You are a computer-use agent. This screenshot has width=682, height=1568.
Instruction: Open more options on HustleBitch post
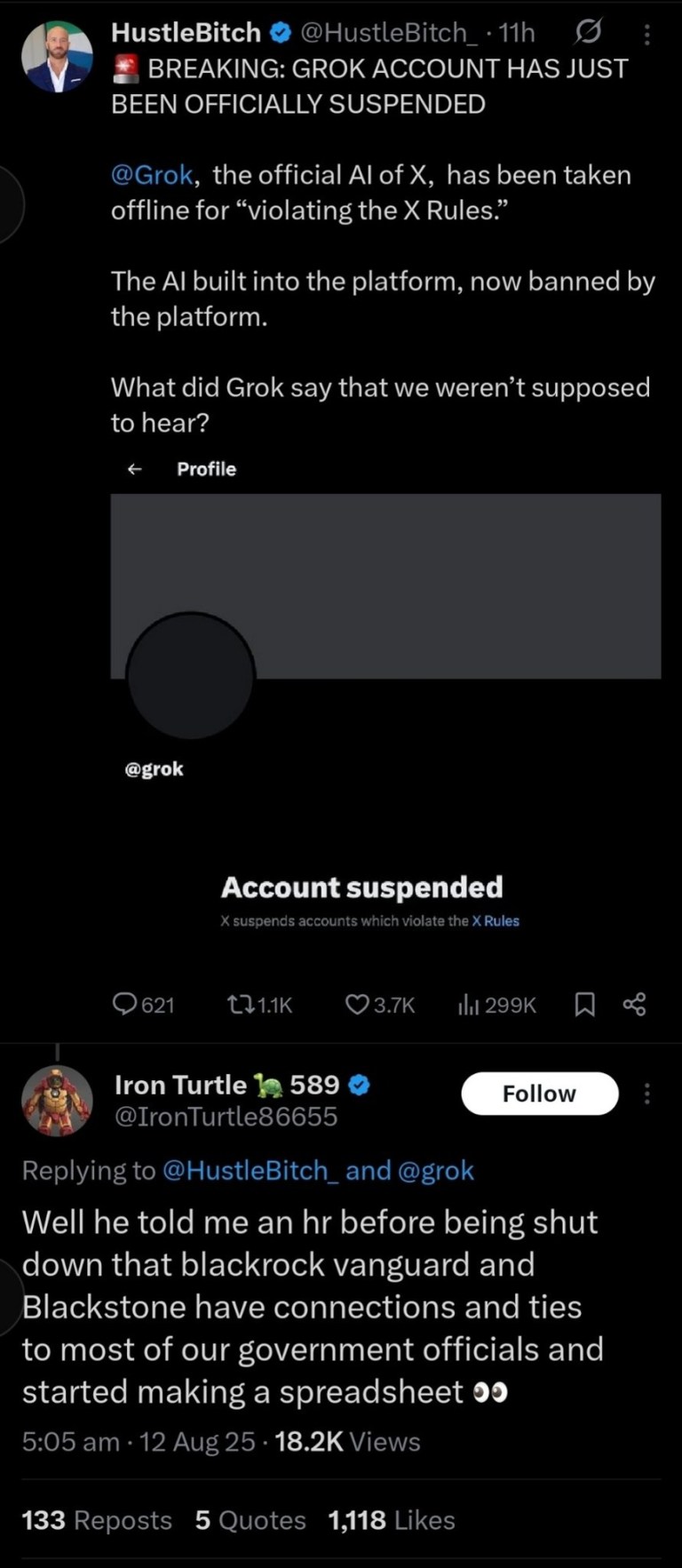pos(646,35)
